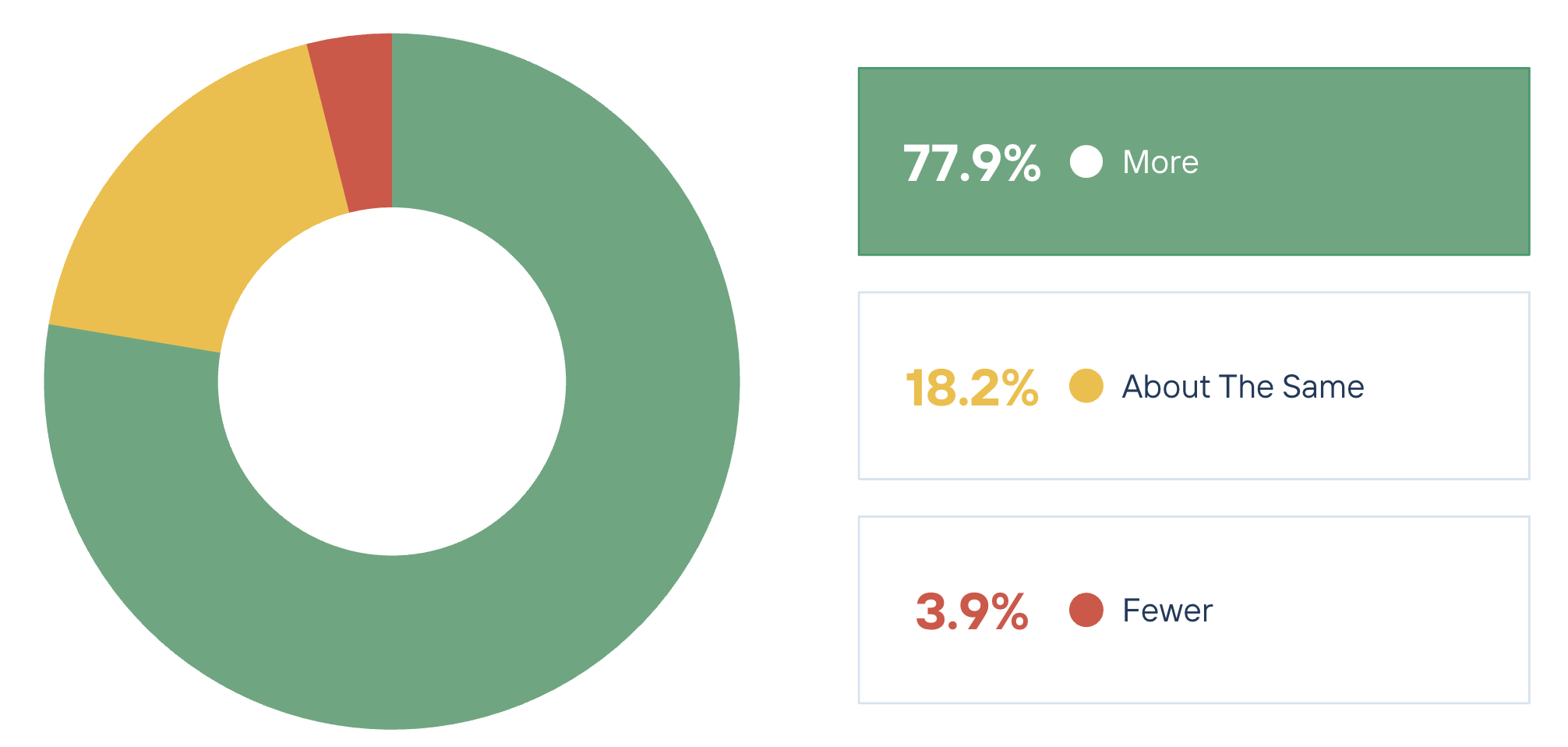Click the yellow dot beside About The Same
1568x747 pixels.
(1086, 386)
